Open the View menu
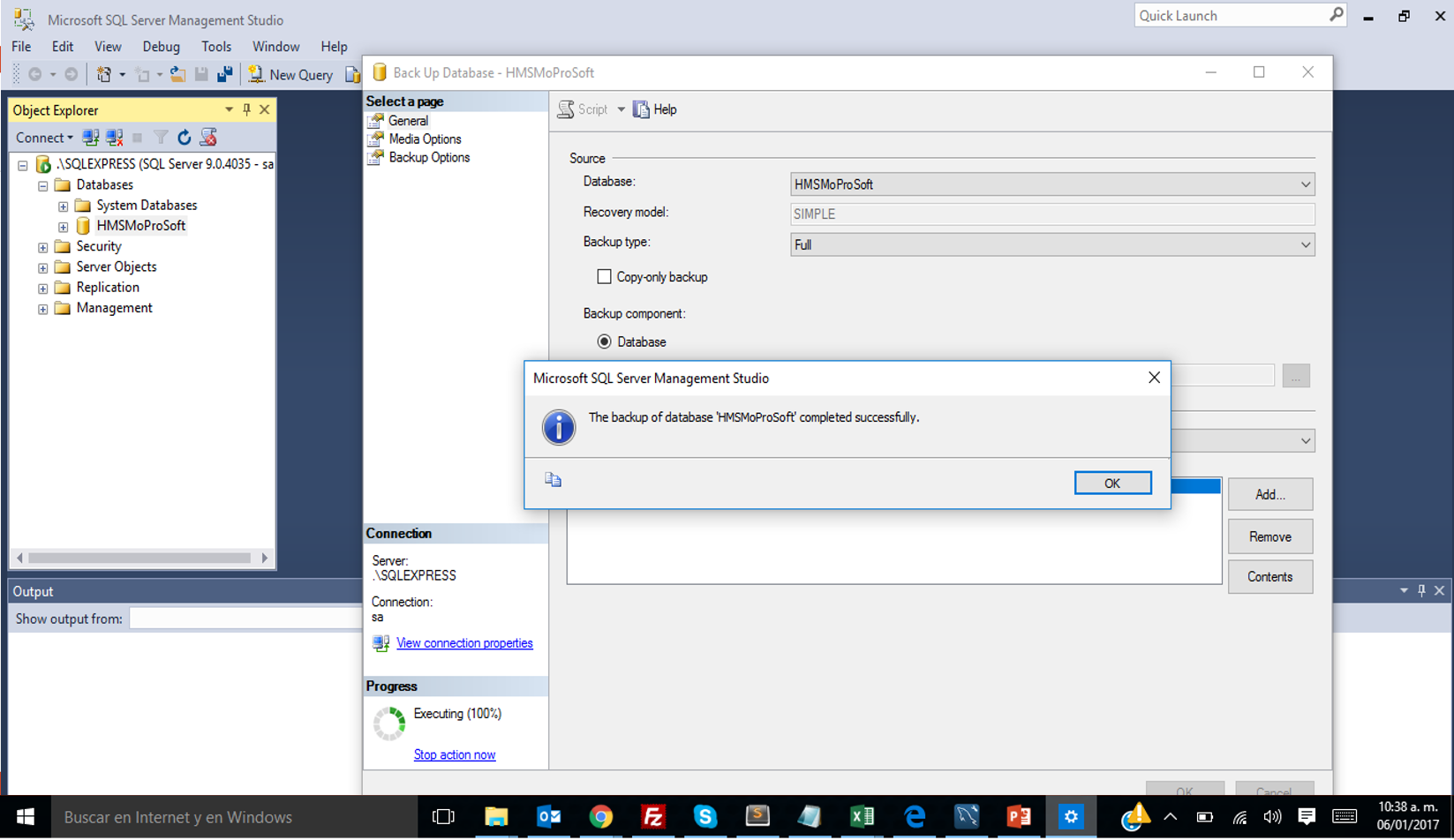Screen dimensions: 1454x840 click(108, 47)
